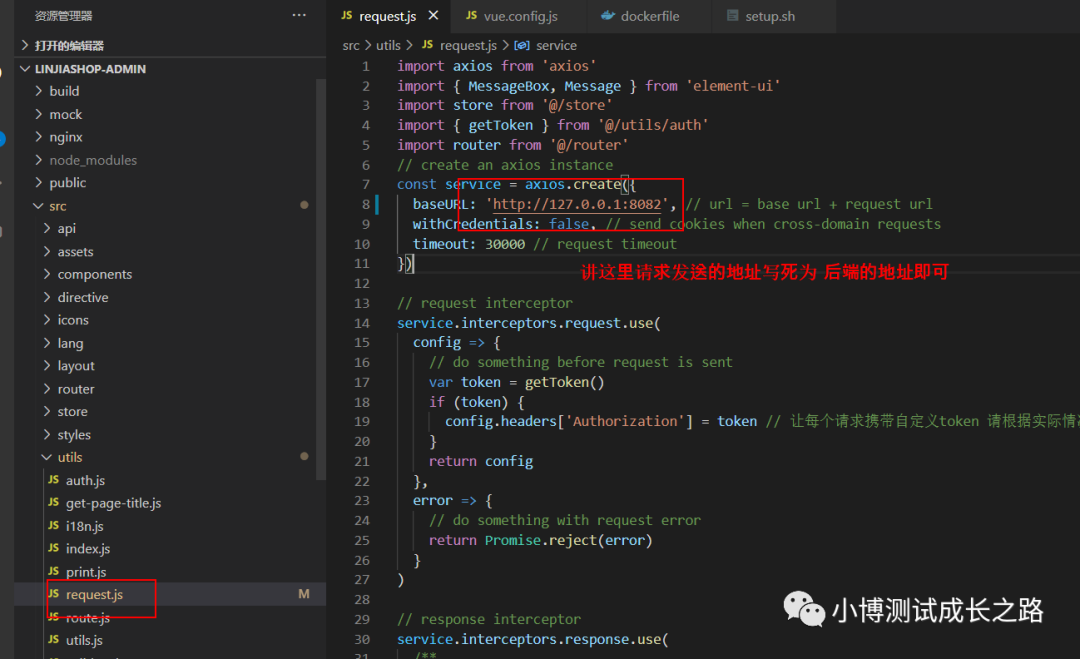The image size is (1080, 659).
Task: Click 'withCredentials: false' on line 9
Action: 501,224
